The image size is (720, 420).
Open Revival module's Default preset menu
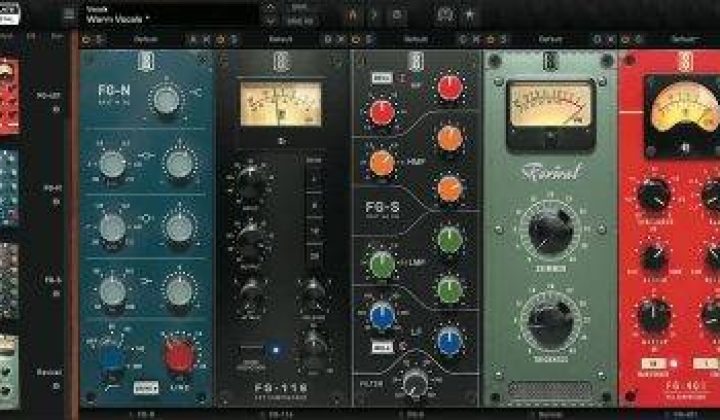coord(550,39)
